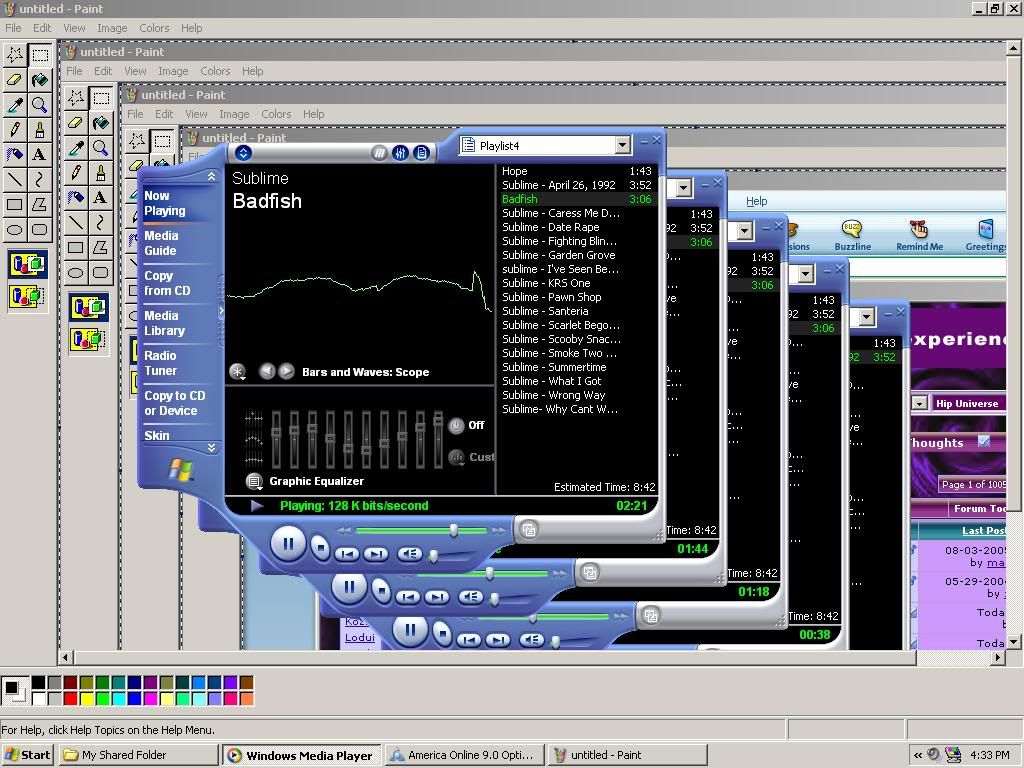The width and height of the screenshot is (1024, 768).
Task: Select the Eraser tool in the outermost toolbox
Action: pos(15,80)
